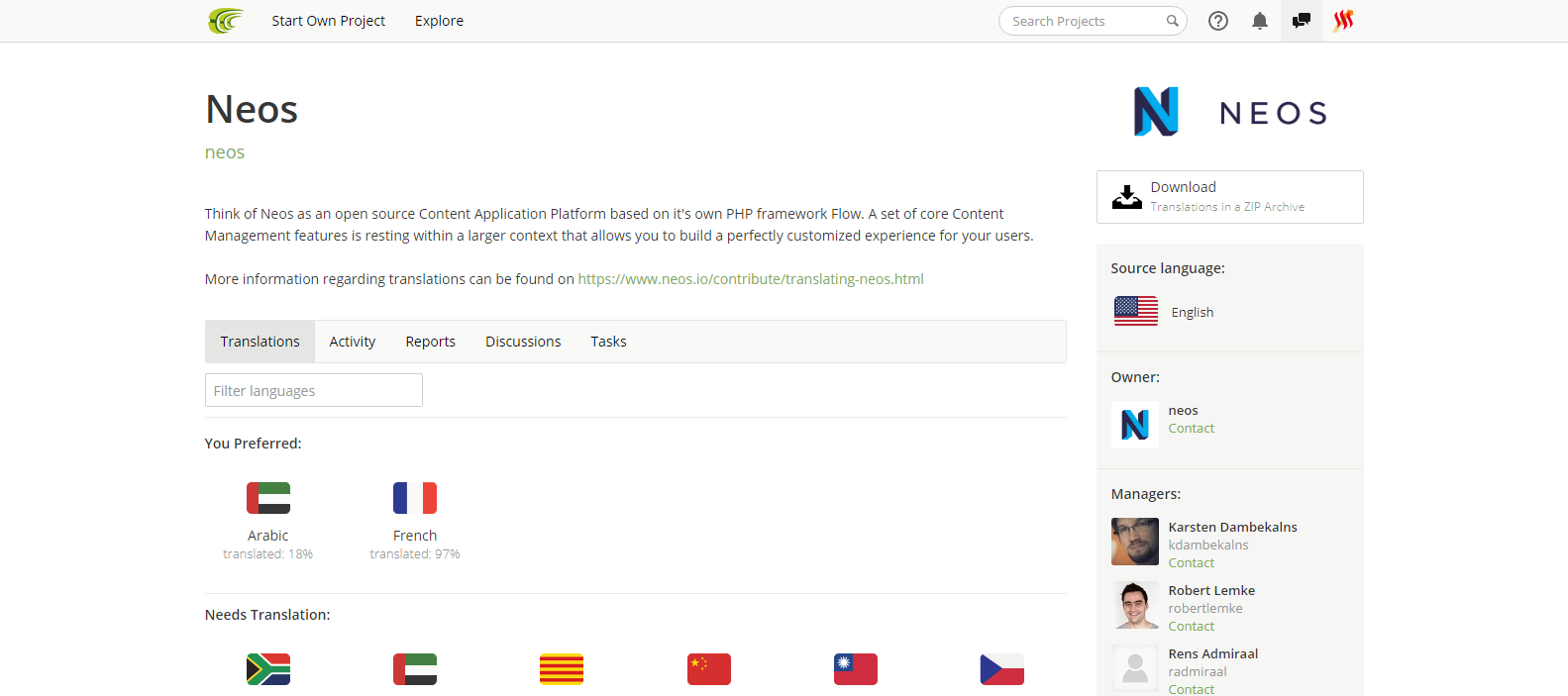This screenshot has height=696, width=1568.
Task: Switch to the Reports tab
Action: pyautogui.click(x=431, y=342)
